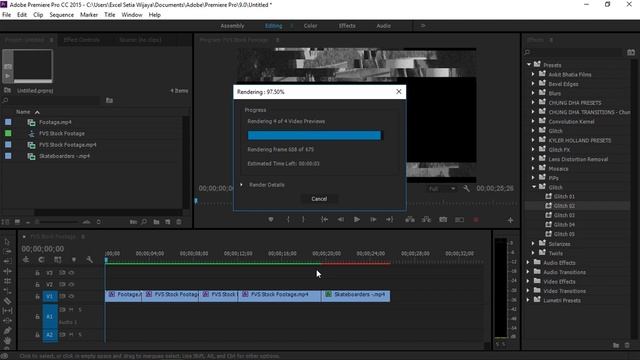
Task: Click Add Marker in Program monitor
Action: [x=271, y=220]
